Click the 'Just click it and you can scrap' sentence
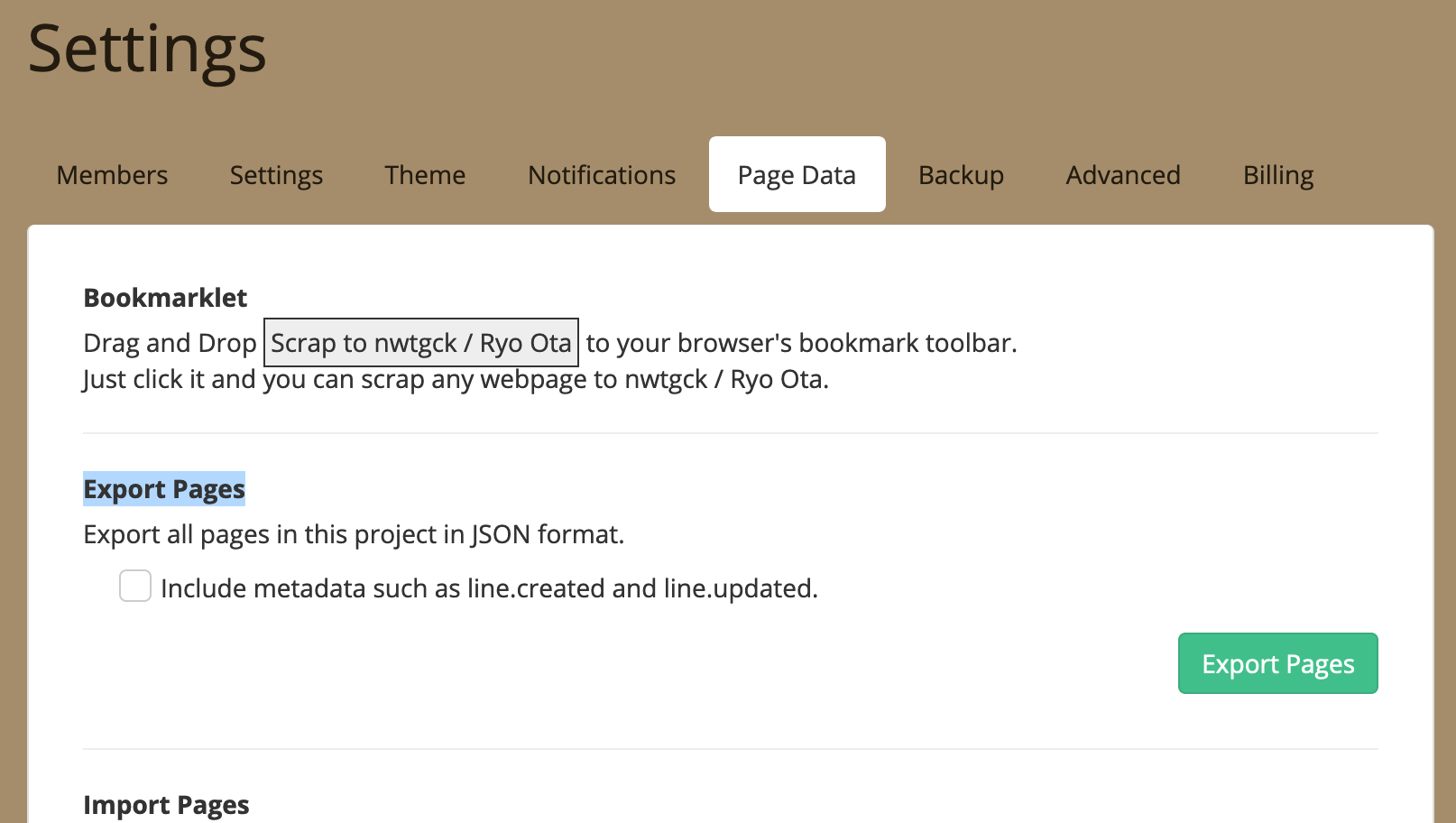The width and height of the screenshot is (1456, 823). pos(456,380)
